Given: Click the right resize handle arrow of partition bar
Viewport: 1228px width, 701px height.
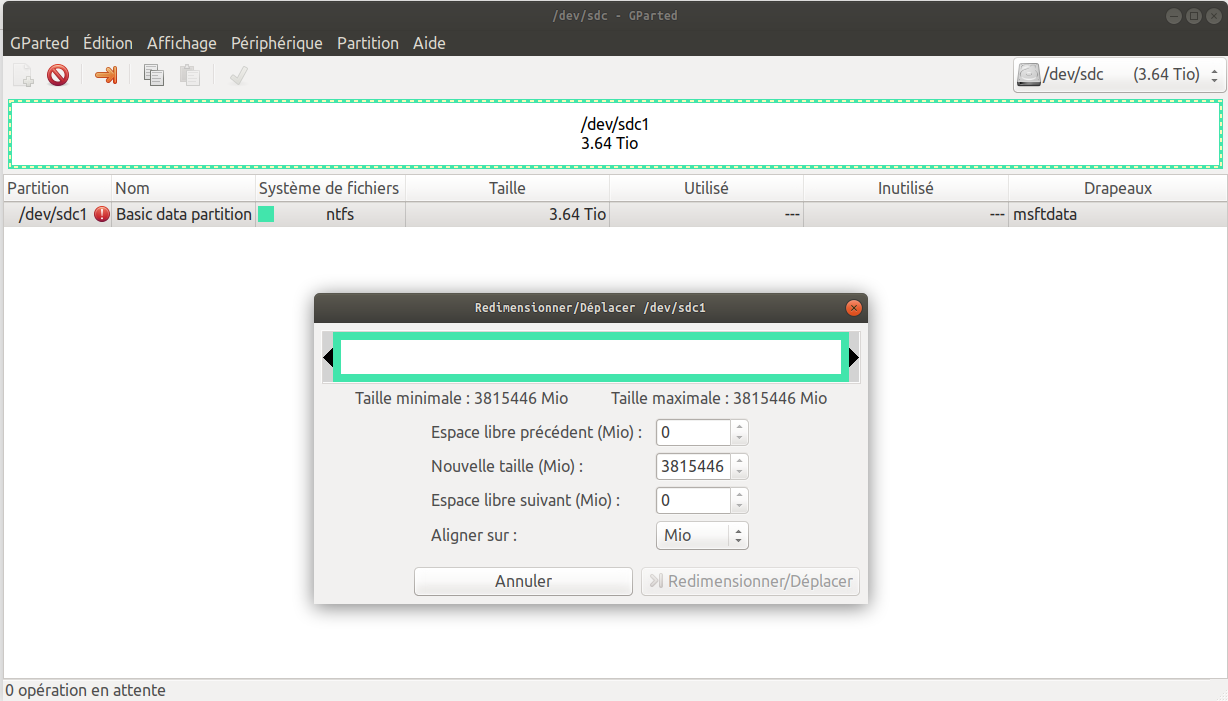Looking at the screenshot, I should [x=854, y=357].
